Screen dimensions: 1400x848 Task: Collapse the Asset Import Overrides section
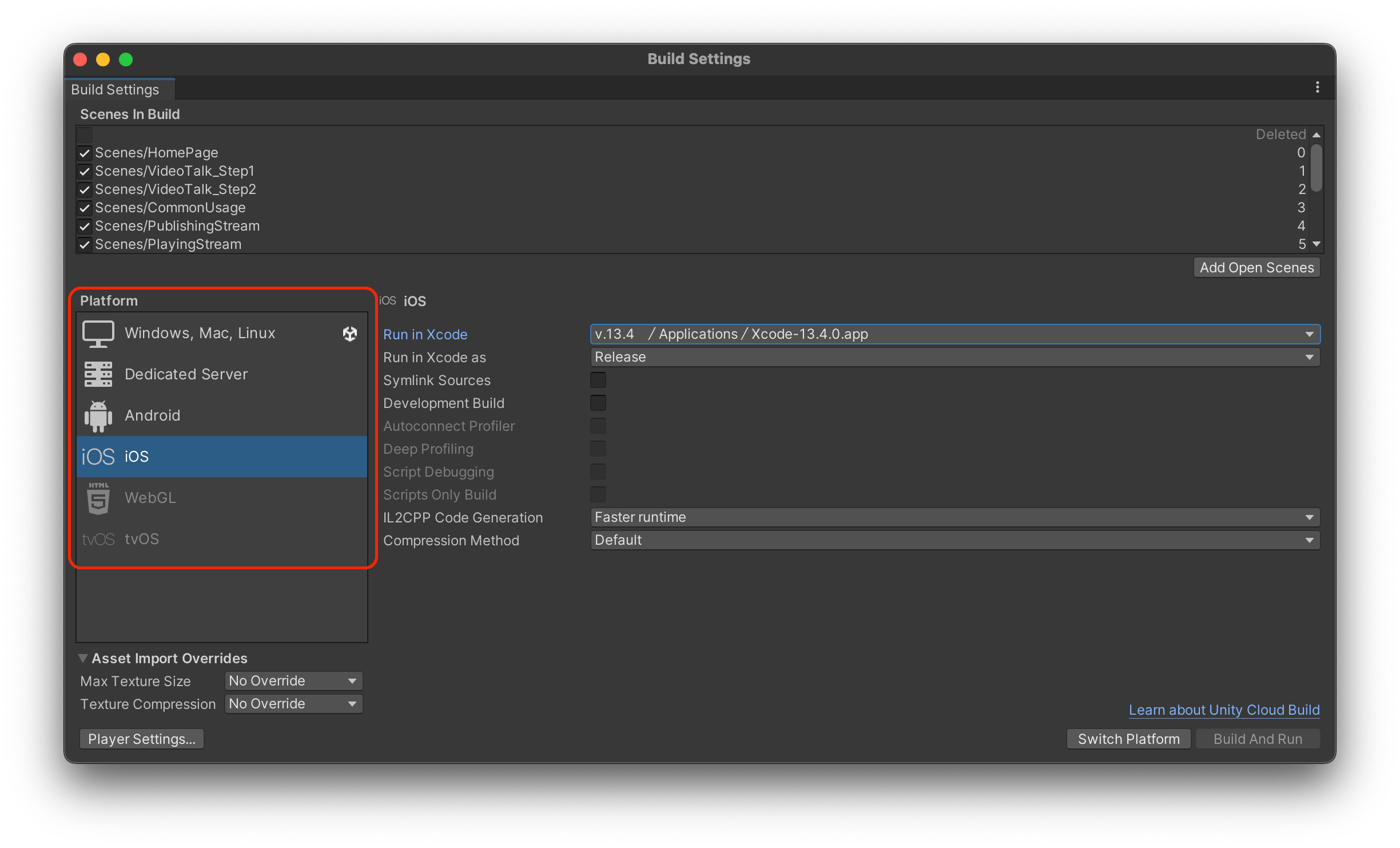(x=83, y=658)
